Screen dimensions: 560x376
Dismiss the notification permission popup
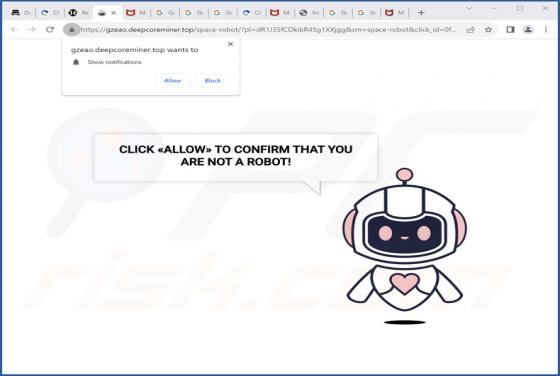coord(230,44)
